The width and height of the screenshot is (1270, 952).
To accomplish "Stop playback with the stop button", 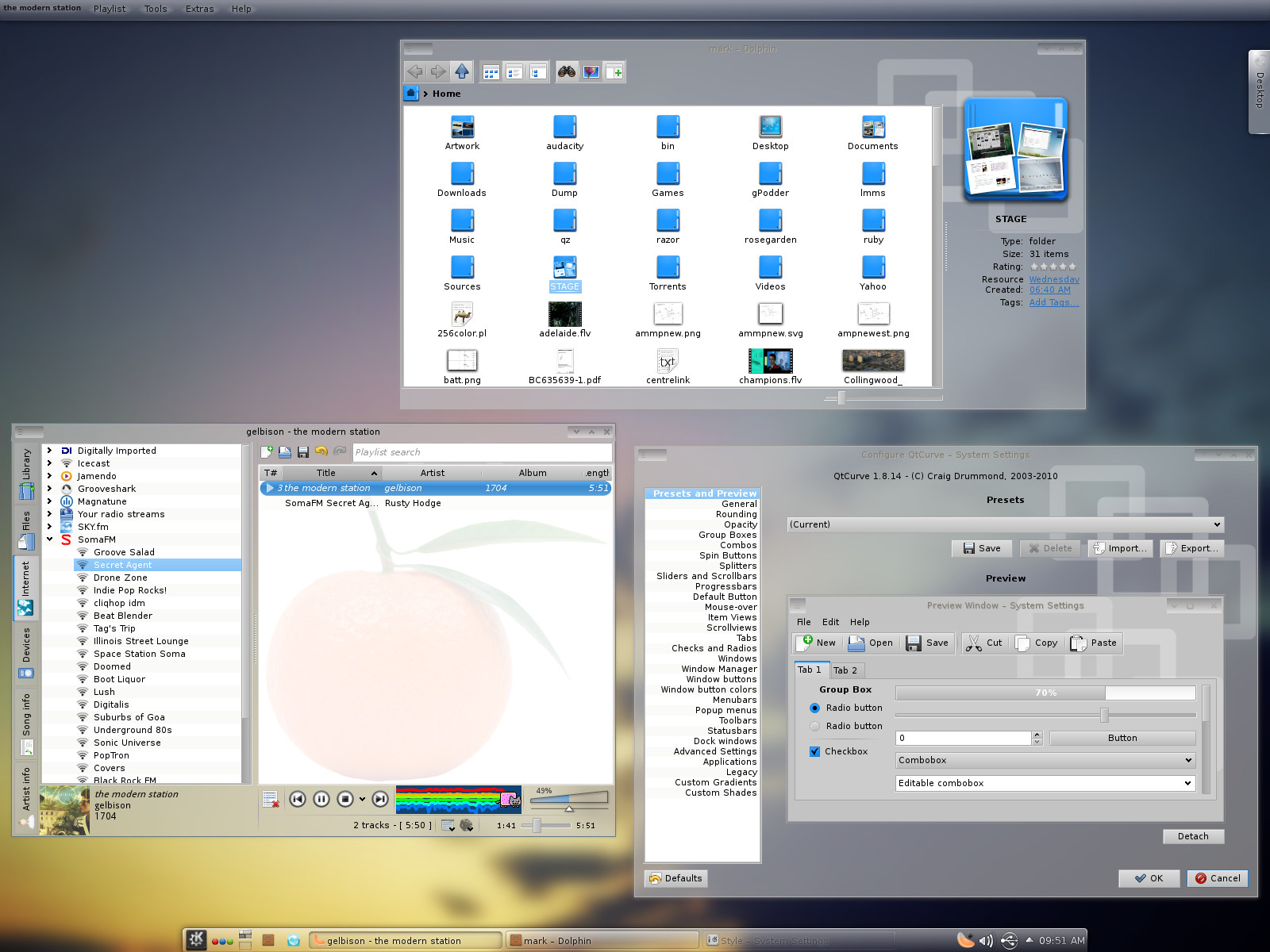I will coord(345,799).
